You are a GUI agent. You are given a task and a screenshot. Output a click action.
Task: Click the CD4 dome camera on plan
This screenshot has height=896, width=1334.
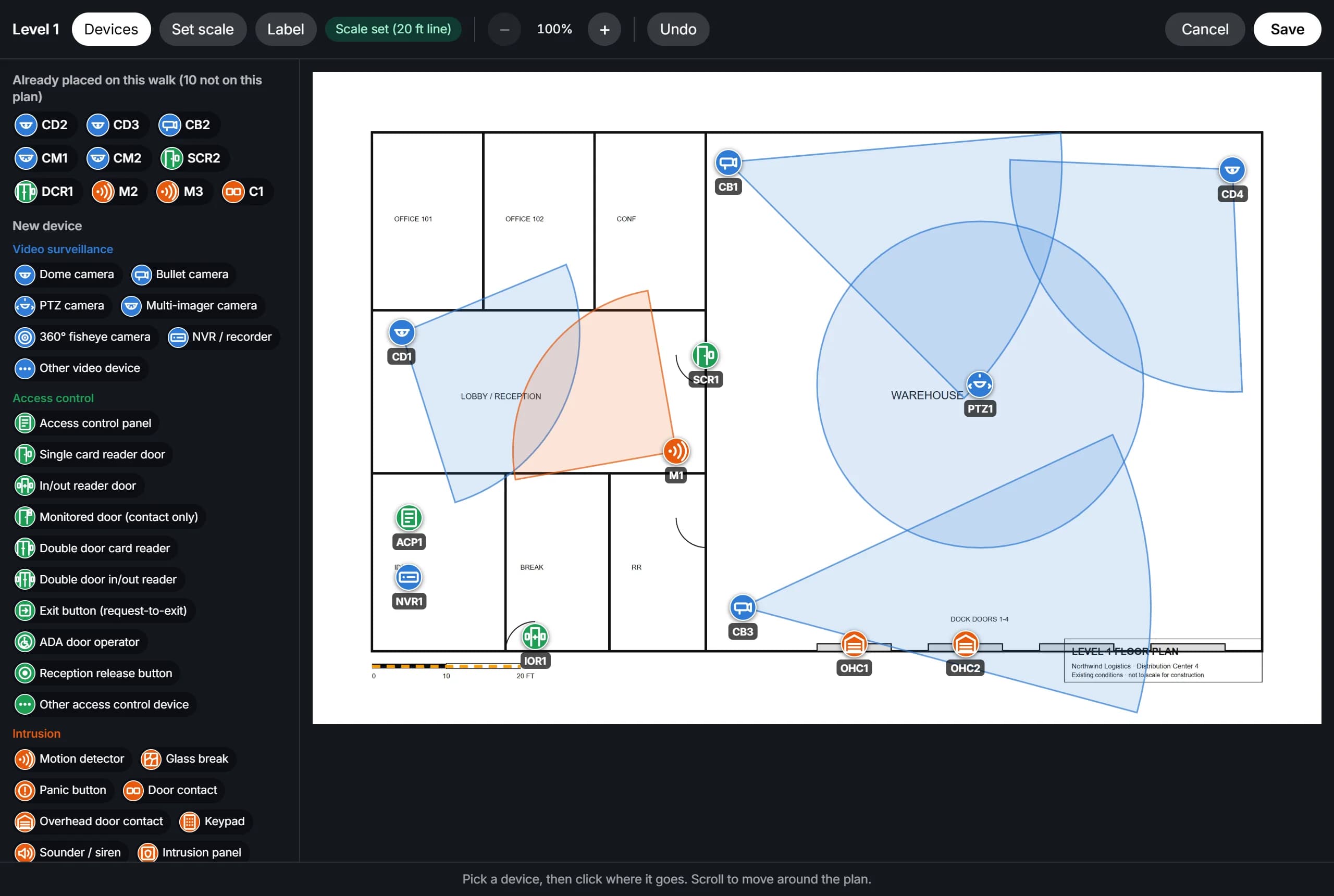(1232, 170)
